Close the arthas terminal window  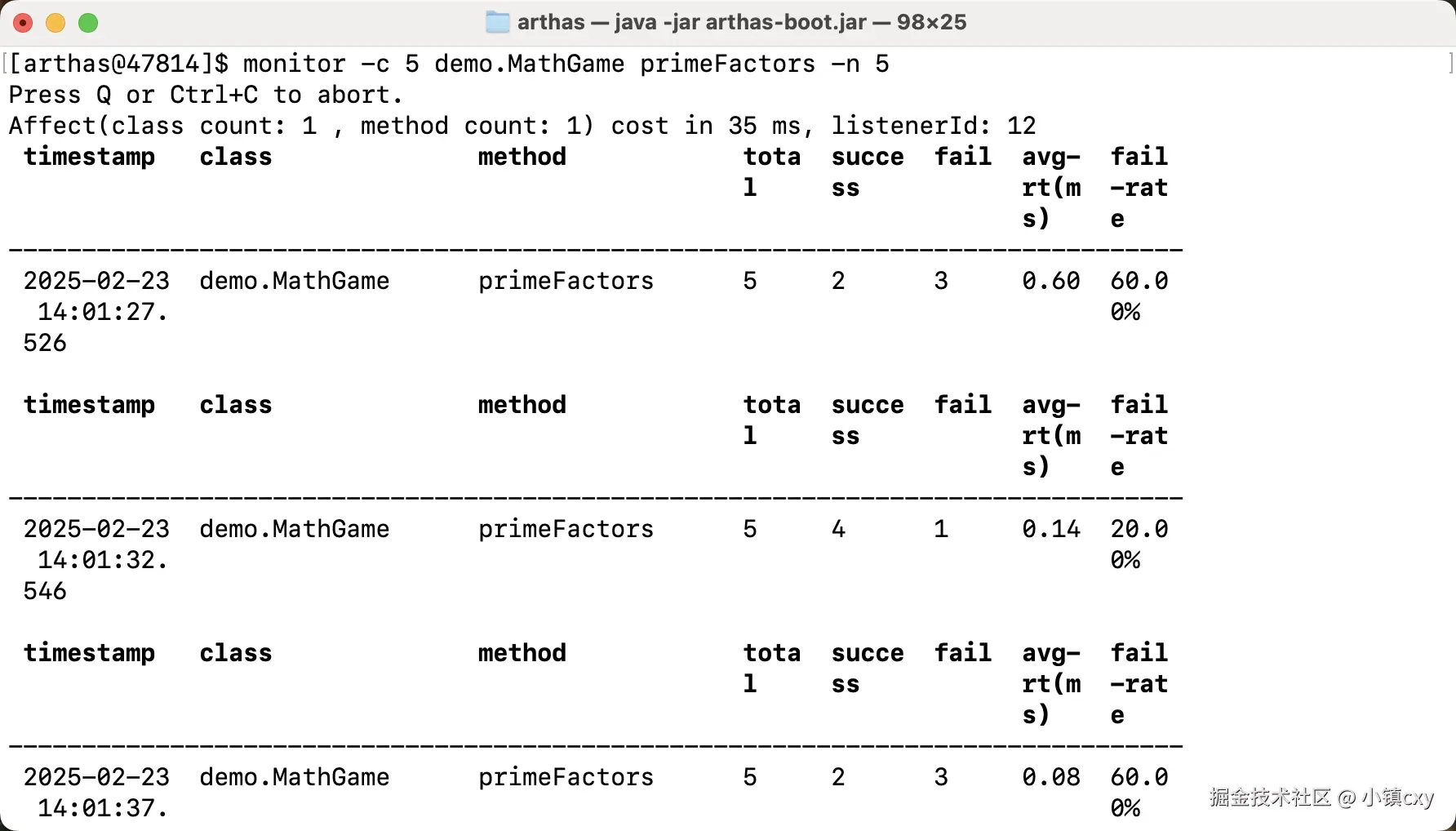coord(23,23)
